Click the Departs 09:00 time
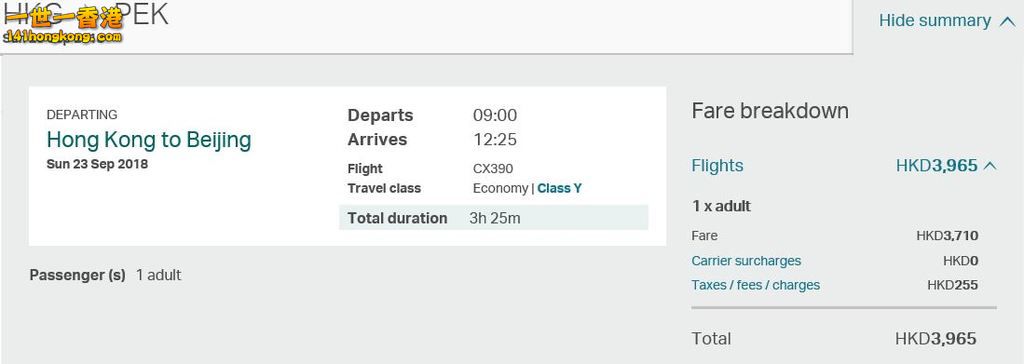The height and width of the screenshot is (364, 1024). [x=495, y=116]
